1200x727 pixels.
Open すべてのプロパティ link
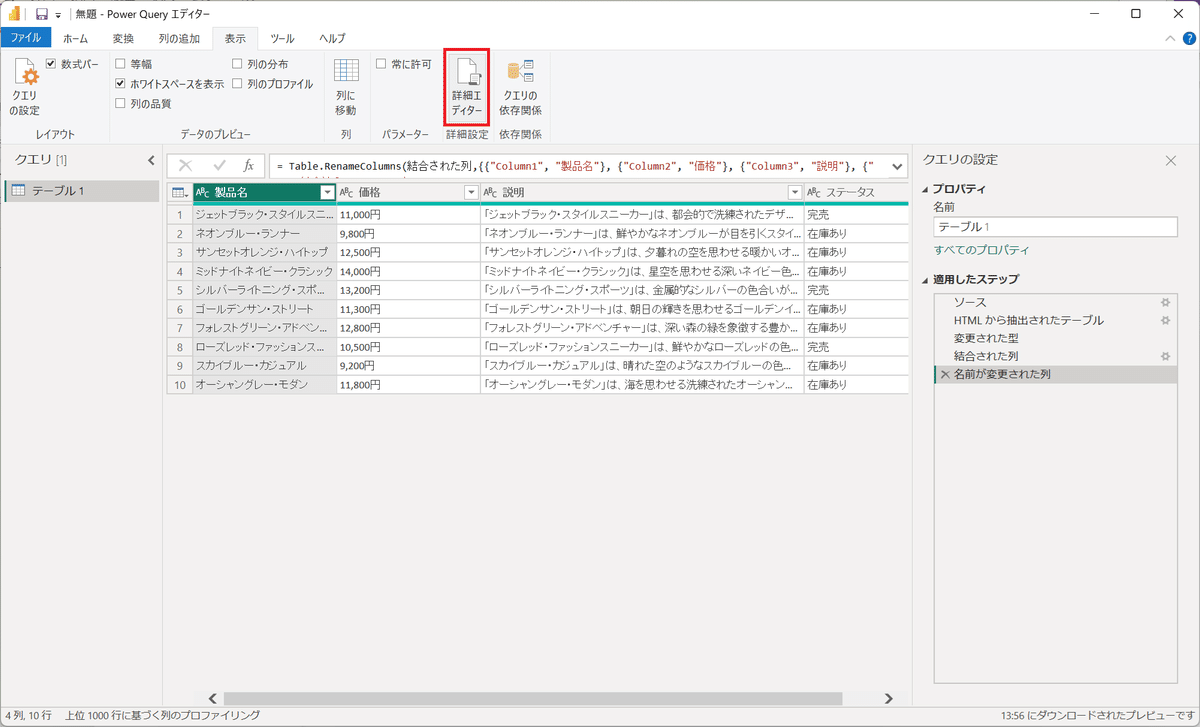coord(981,250)
